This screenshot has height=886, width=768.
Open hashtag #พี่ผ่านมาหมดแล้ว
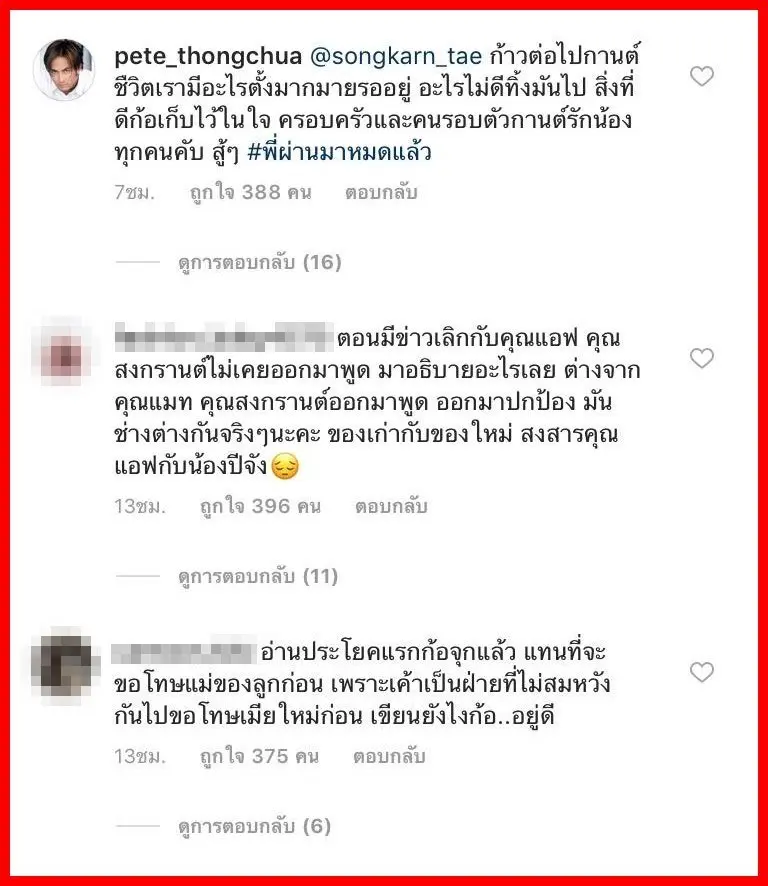click(x=340, y=152)
